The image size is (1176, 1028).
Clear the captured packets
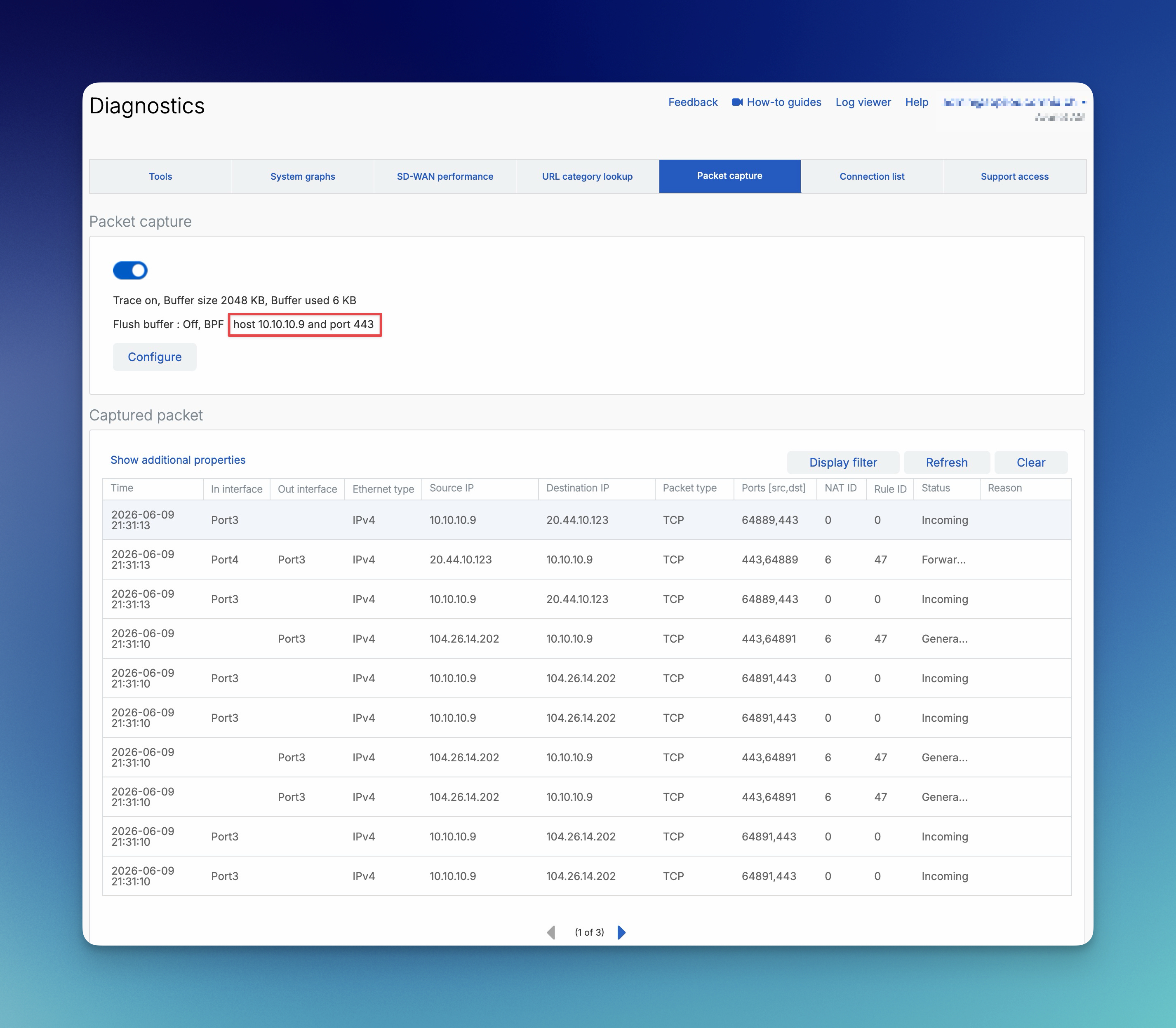[1031, 462]
